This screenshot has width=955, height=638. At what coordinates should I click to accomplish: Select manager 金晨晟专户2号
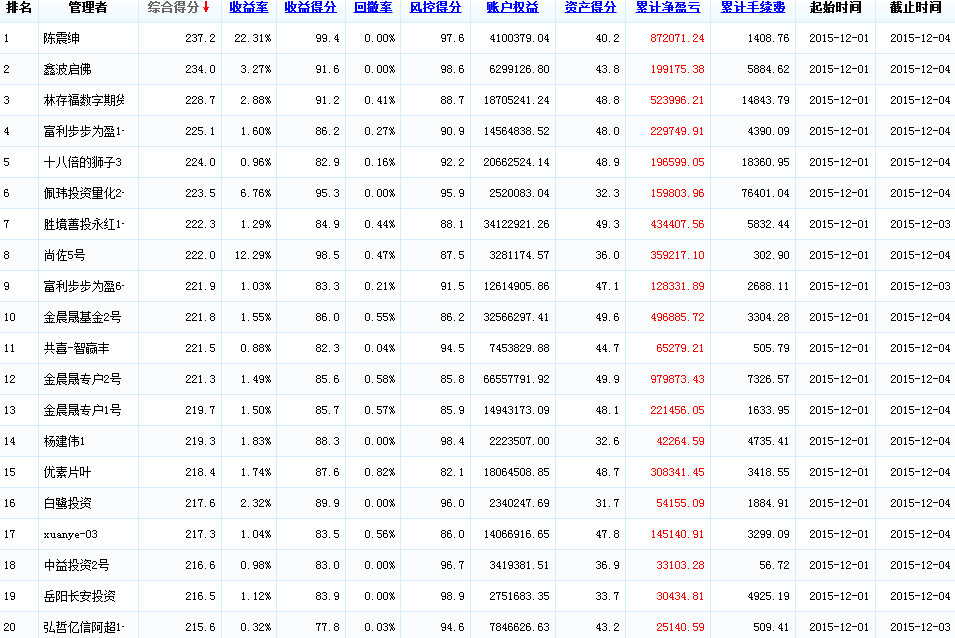click(82, 379)
